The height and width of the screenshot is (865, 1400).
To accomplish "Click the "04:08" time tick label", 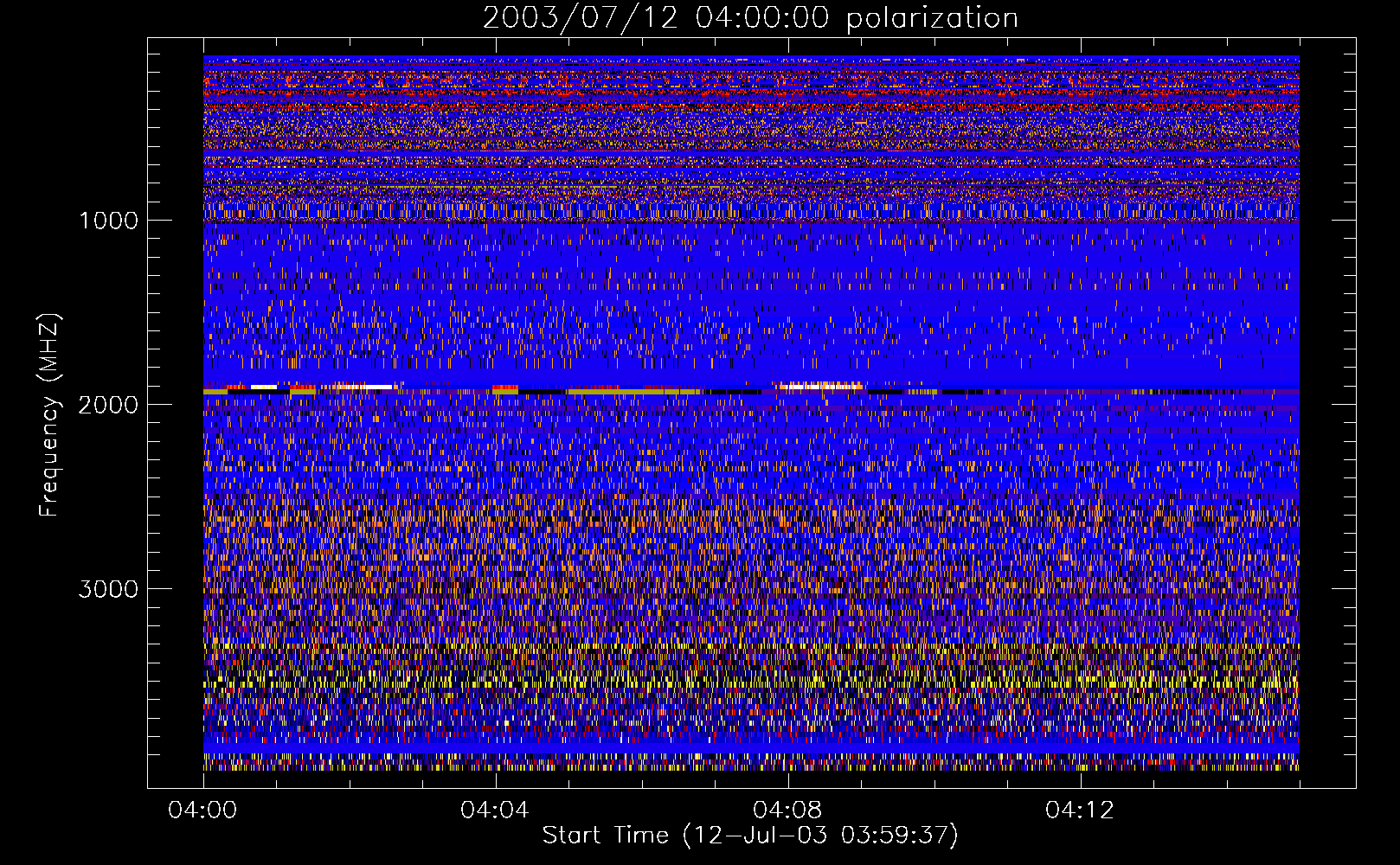I will 787,811.
